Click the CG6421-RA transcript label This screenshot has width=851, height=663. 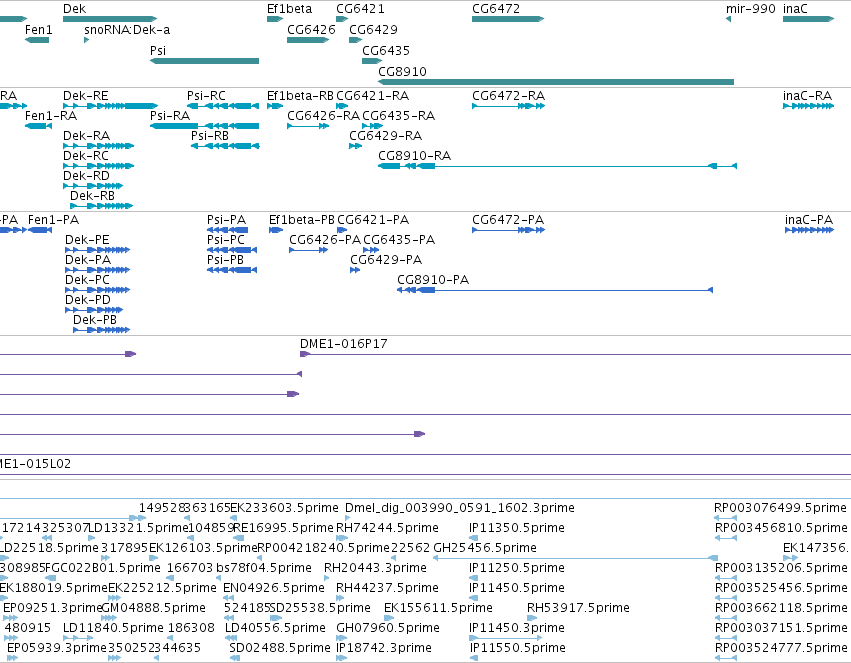coord(373,96)
